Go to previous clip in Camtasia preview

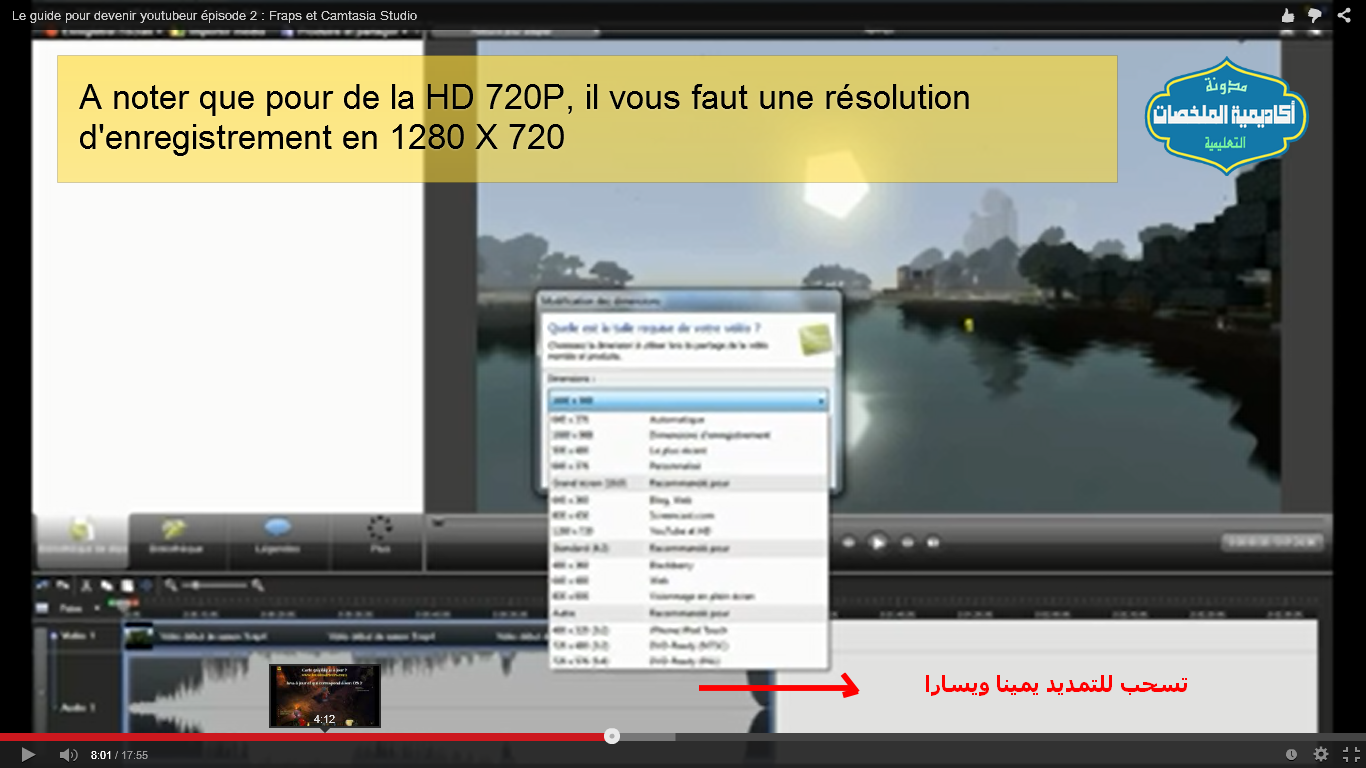[x=849, y=542]
